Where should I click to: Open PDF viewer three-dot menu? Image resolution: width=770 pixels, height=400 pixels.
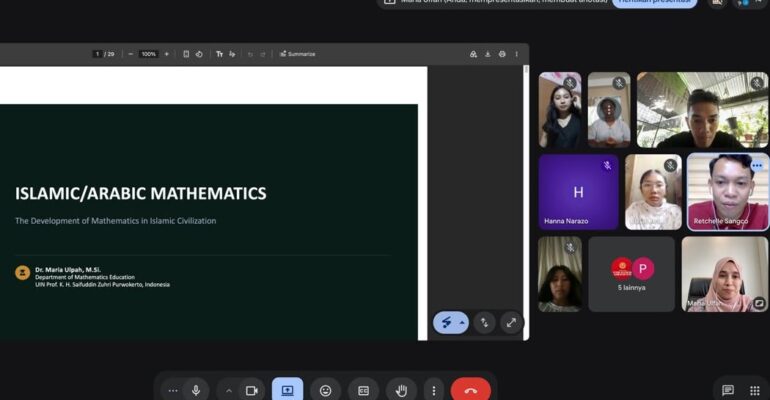tap(517, 54)
